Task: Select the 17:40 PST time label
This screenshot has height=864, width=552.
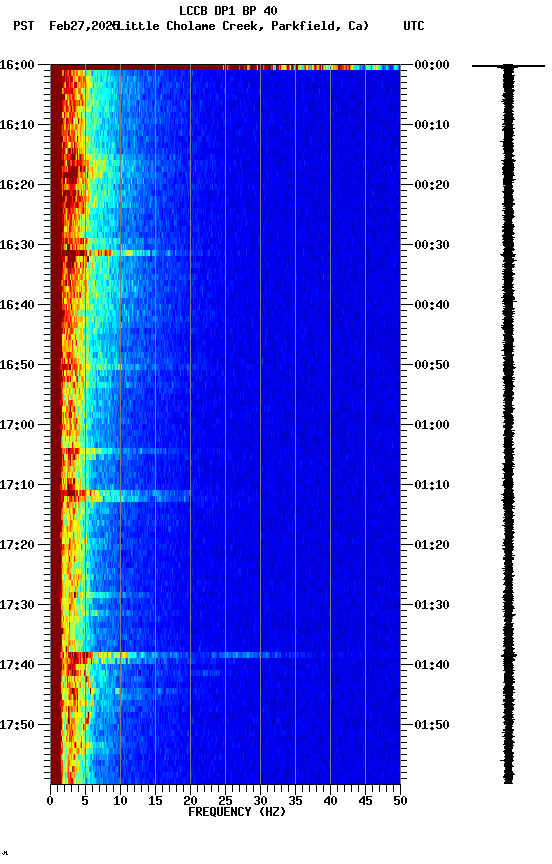Action: click(x=17, y=666)
